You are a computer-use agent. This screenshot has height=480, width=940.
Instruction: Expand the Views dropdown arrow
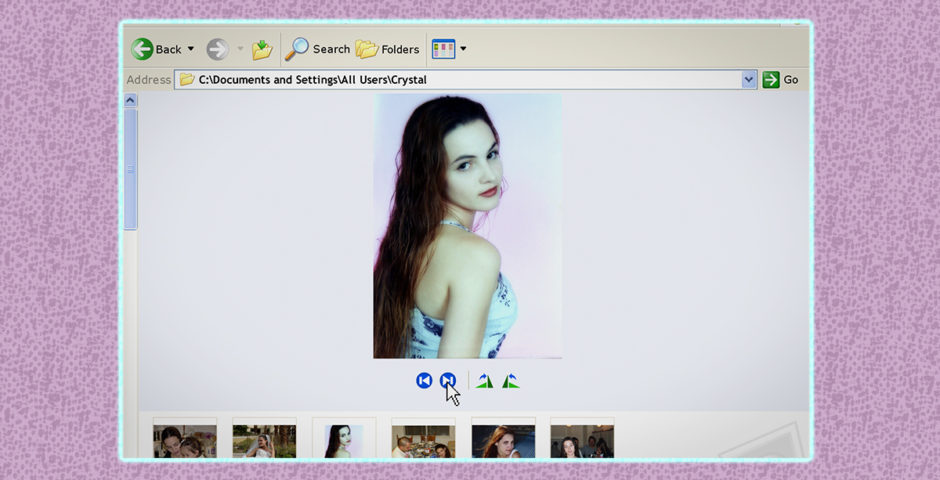[x=463, y=49]
